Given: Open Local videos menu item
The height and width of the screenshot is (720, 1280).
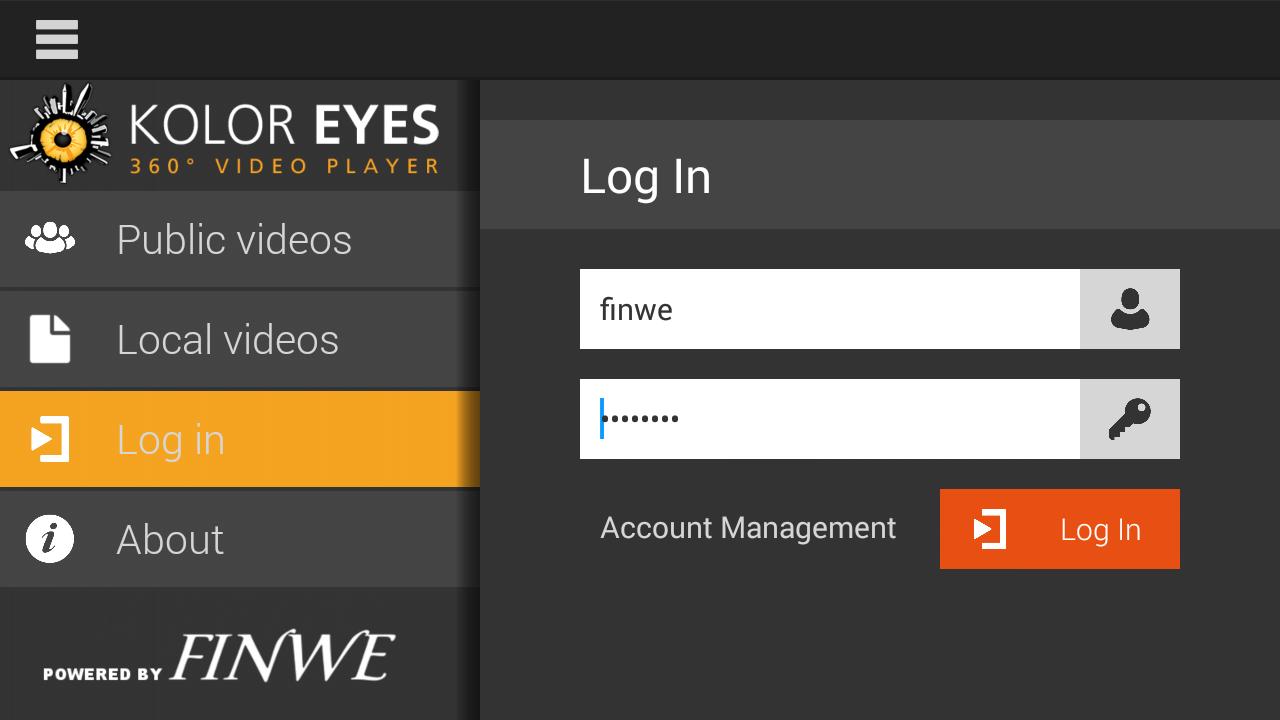Looking at the screenshot, I should [240, 340].
